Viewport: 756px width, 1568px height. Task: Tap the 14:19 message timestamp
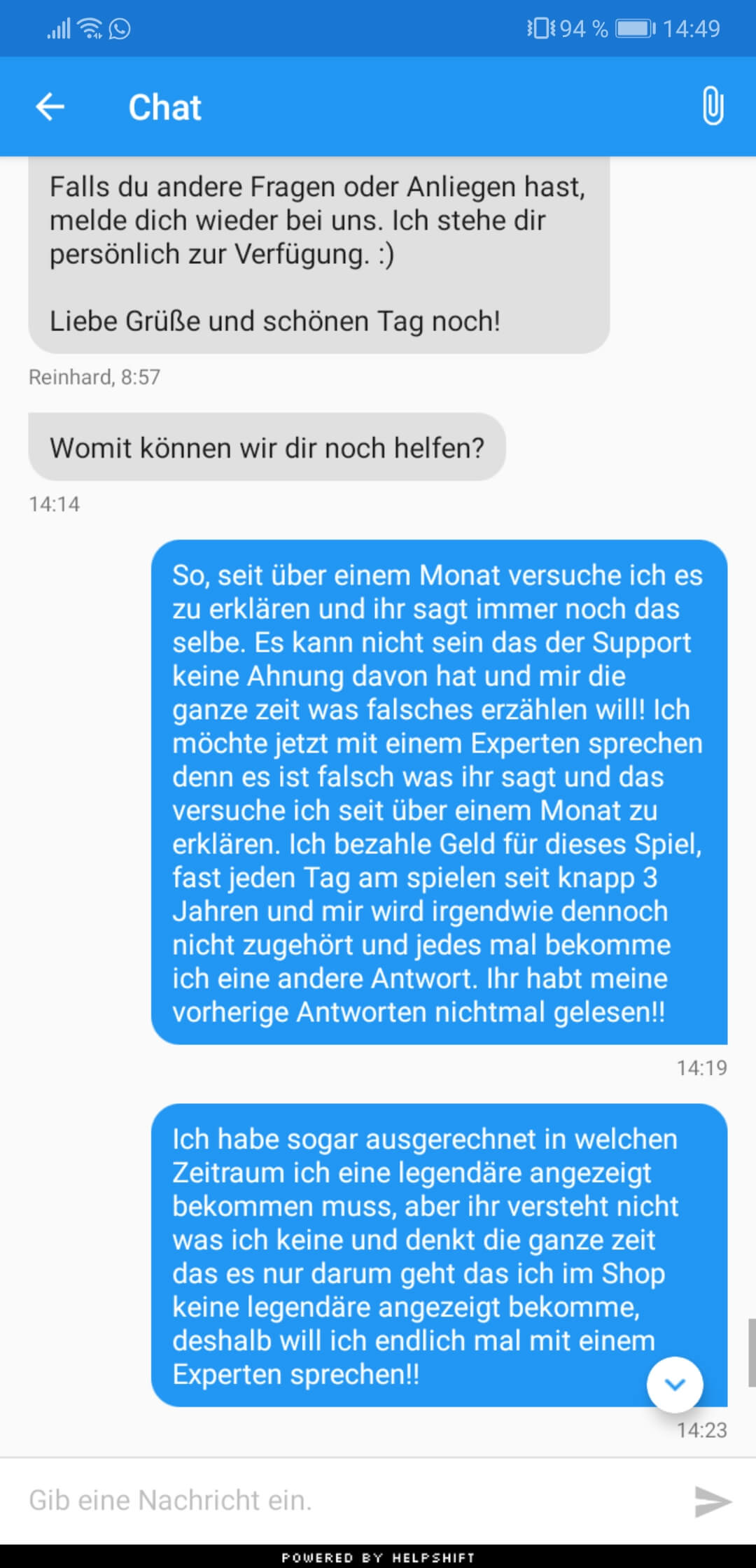pos(701,1067)
